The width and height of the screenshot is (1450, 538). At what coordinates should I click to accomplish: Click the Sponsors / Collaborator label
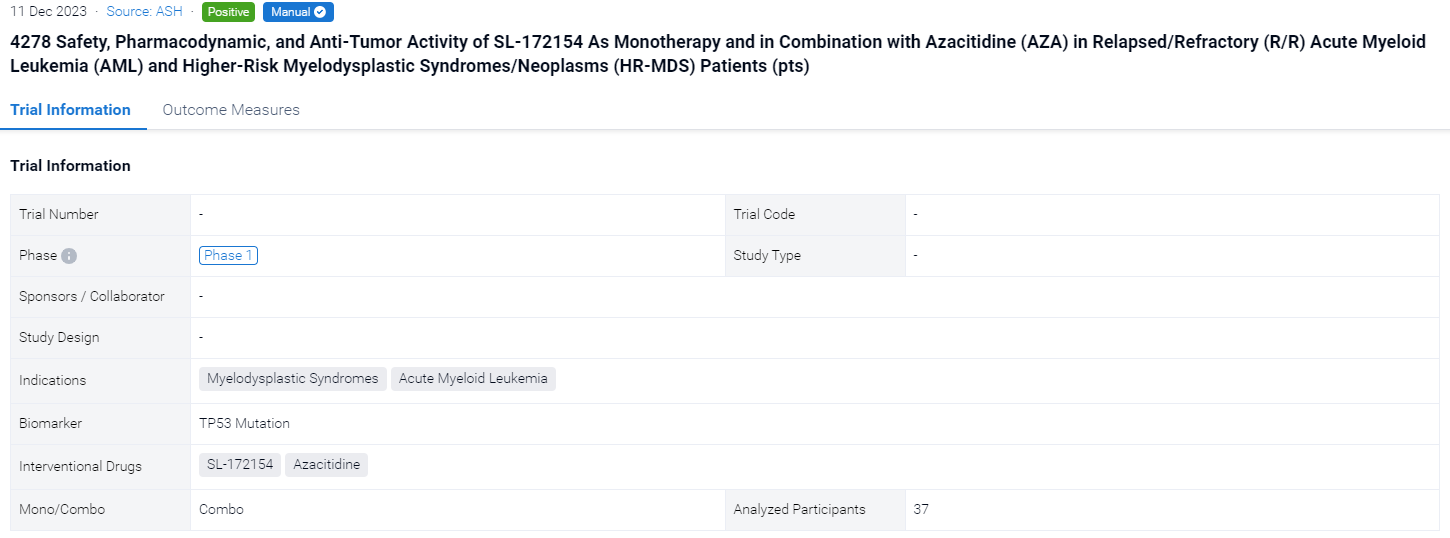(92, 296)
